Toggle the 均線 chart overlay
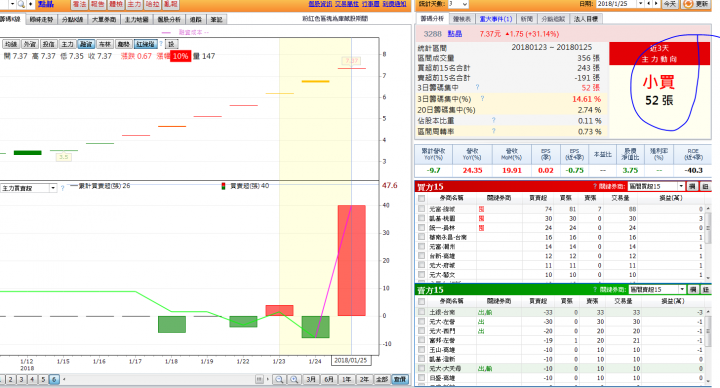Image resolution: width=720 pixels, height=388 pixels. coord(11,44)
